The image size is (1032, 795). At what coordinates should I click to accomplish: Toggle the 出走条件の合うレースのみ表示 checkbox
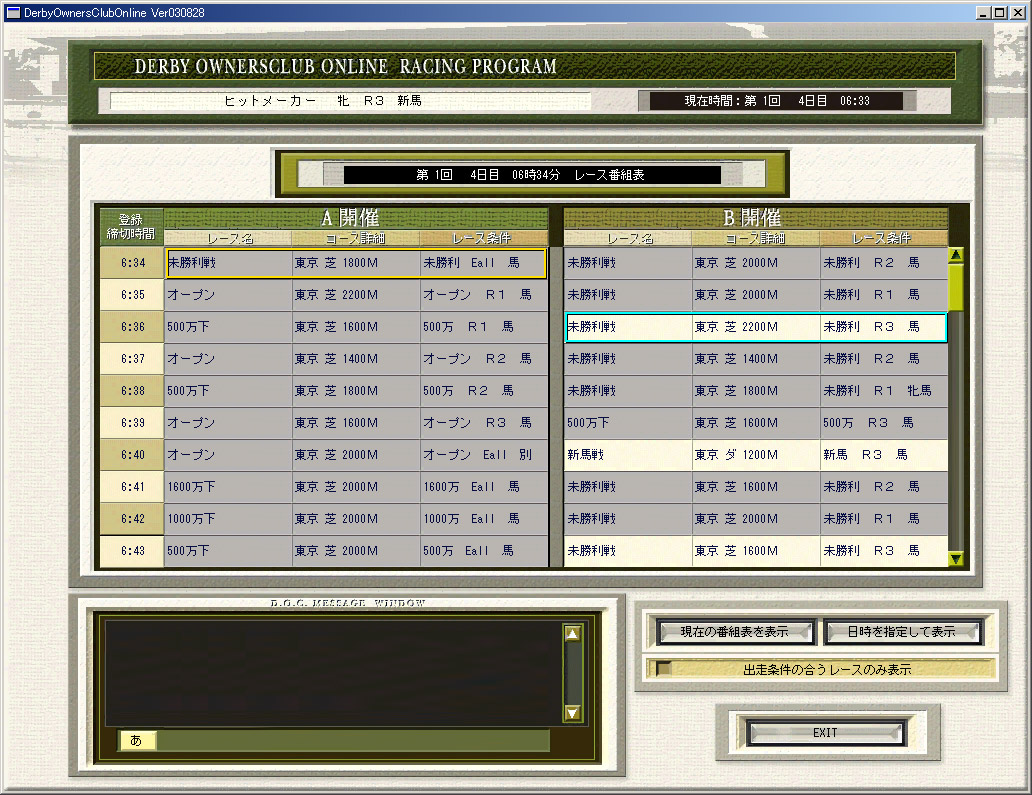(663, 669)
